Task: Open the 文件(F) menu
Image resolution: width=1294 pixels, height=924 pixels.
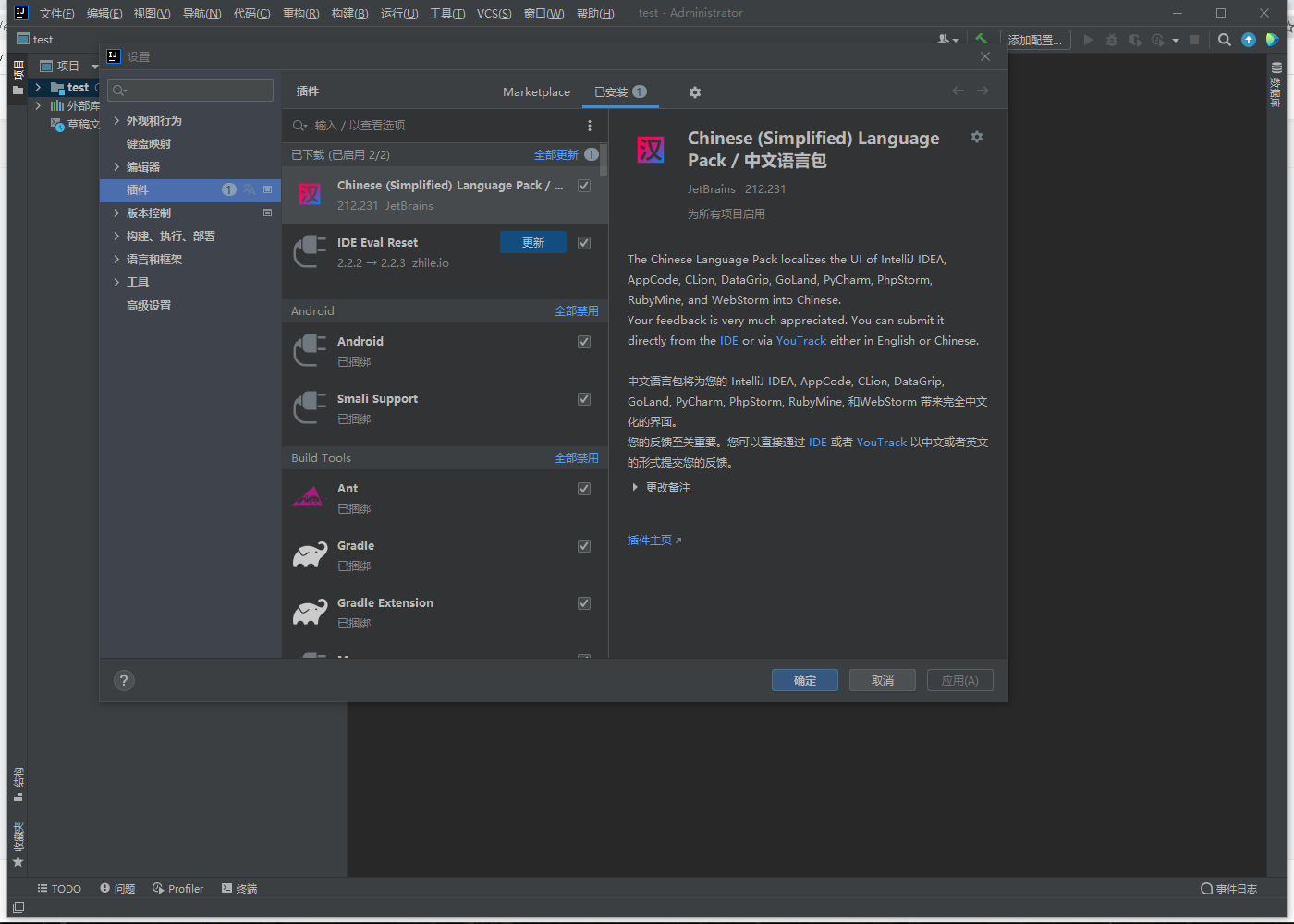Action: 57,13
